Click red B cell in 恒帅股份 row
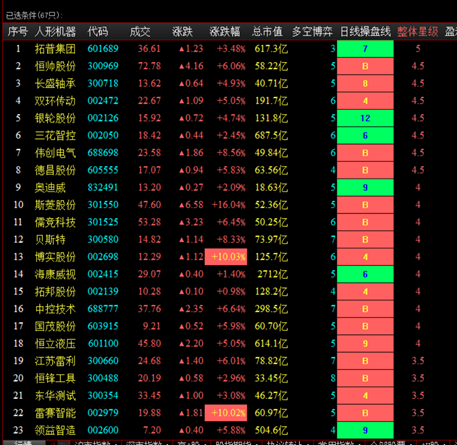The image size is (457, 445). [x=365, y=66]
